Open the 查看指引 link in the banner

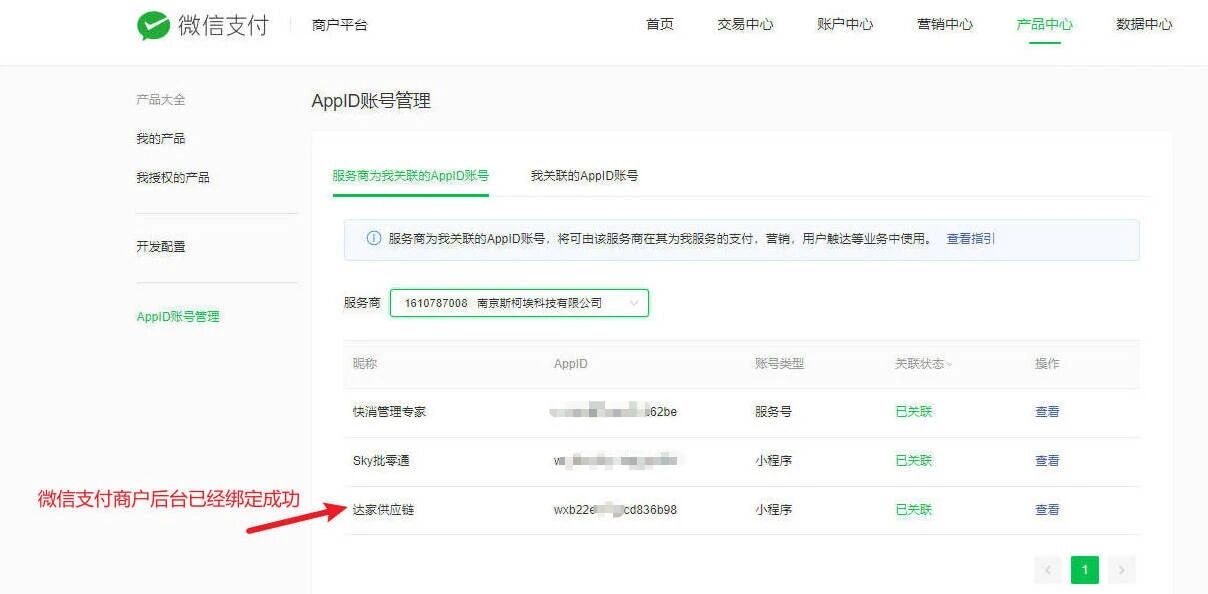pyautogui.click(x=971, y=239)
